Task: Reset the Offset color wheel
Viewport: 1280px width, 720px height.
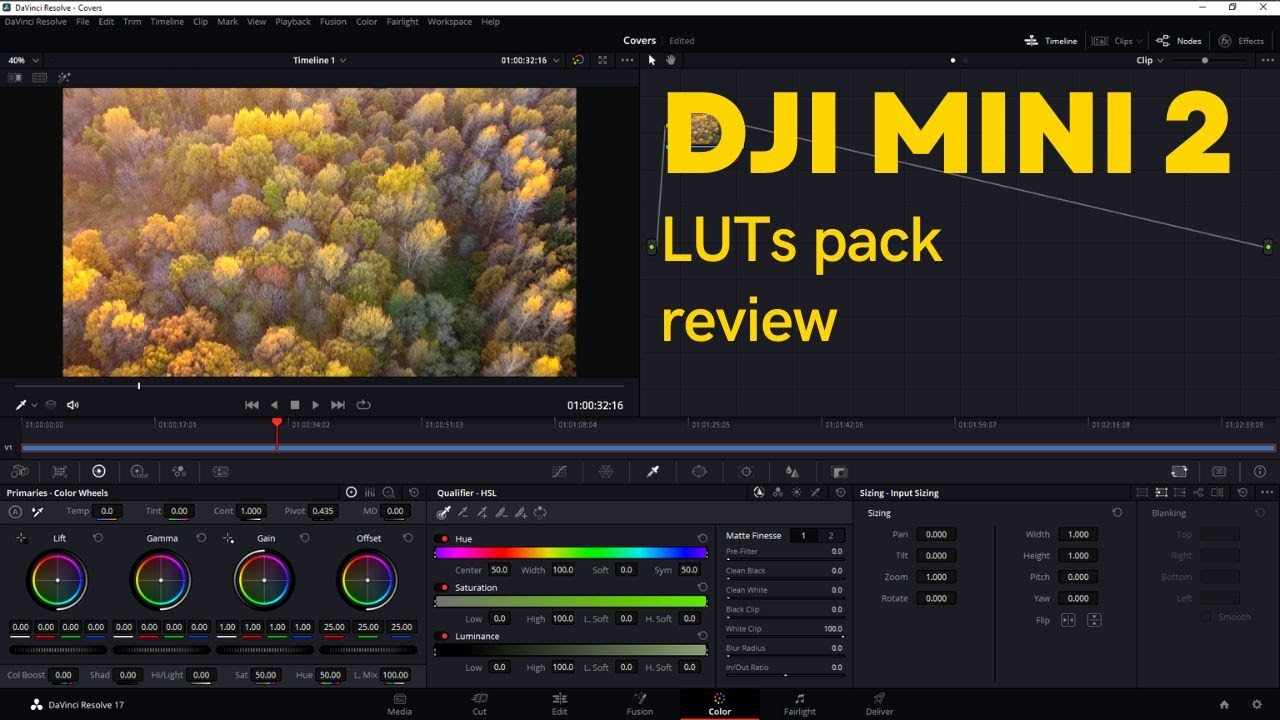Action: [407, 538]
